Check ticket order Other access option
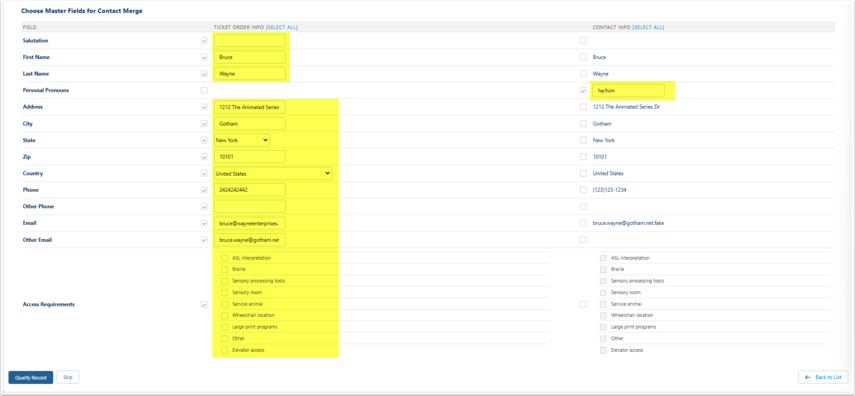Image resolution: width=855 pixels, height=396 pixels. [x=224, y=338]
